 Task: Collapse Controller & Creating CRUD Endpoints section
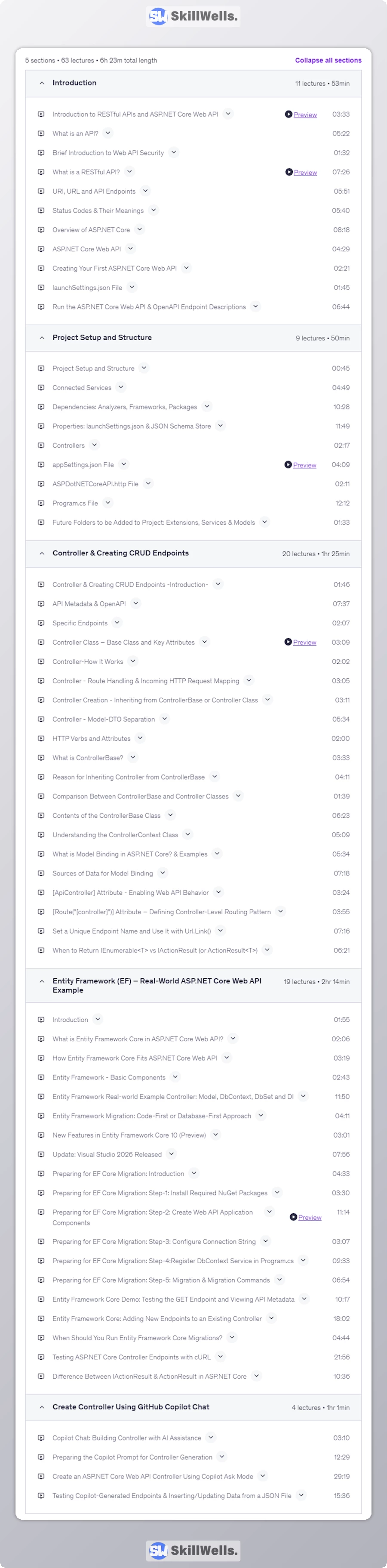(x=193, y=554)
